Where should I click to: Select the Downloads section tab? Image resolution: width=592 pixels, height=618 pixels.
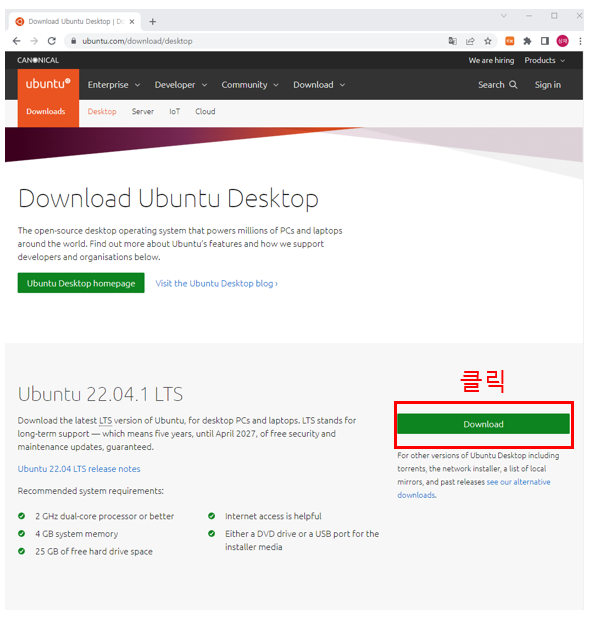(46, 112)
